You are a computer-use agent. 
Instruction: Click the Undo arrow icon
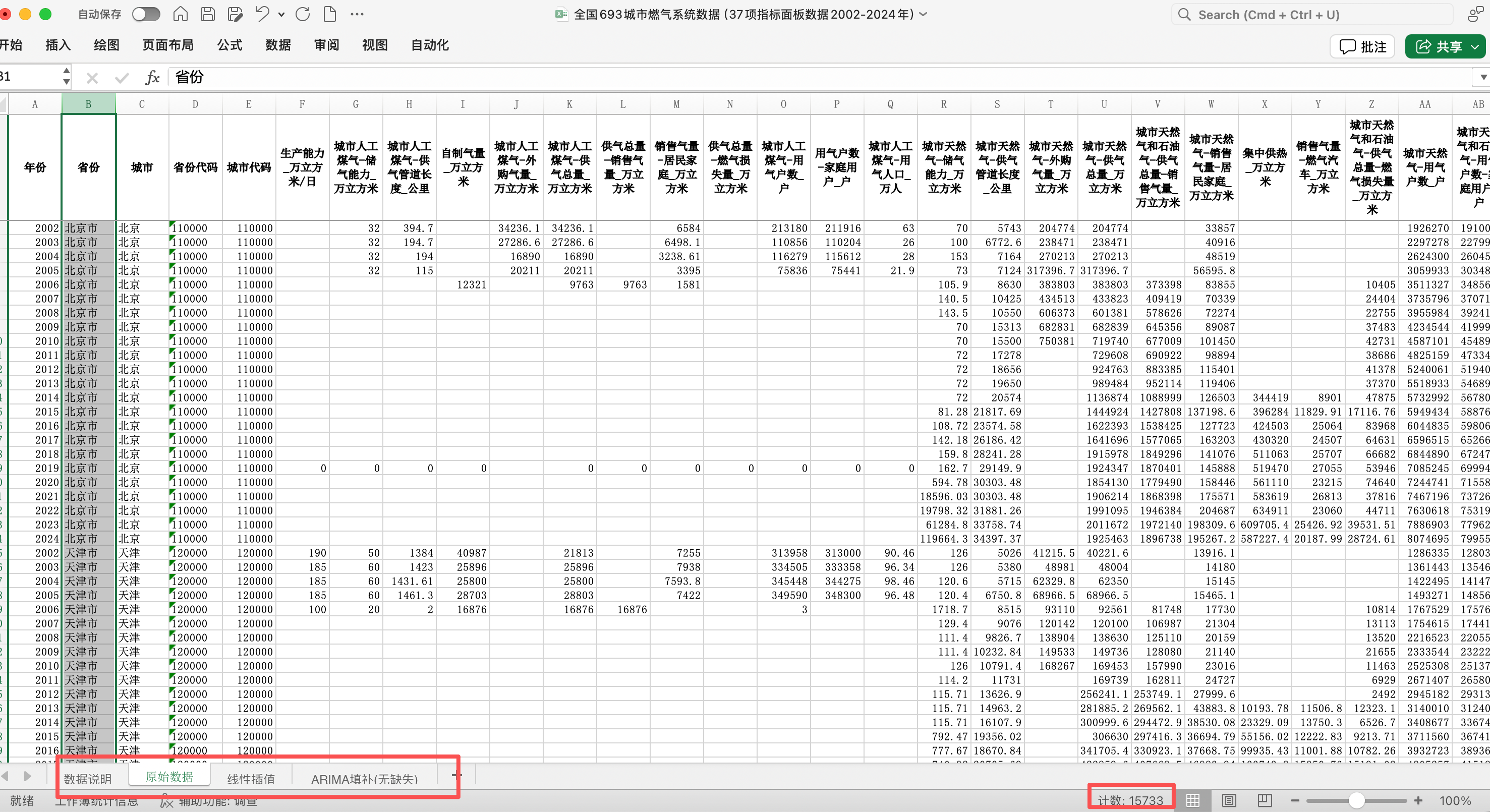pos(262,15)
